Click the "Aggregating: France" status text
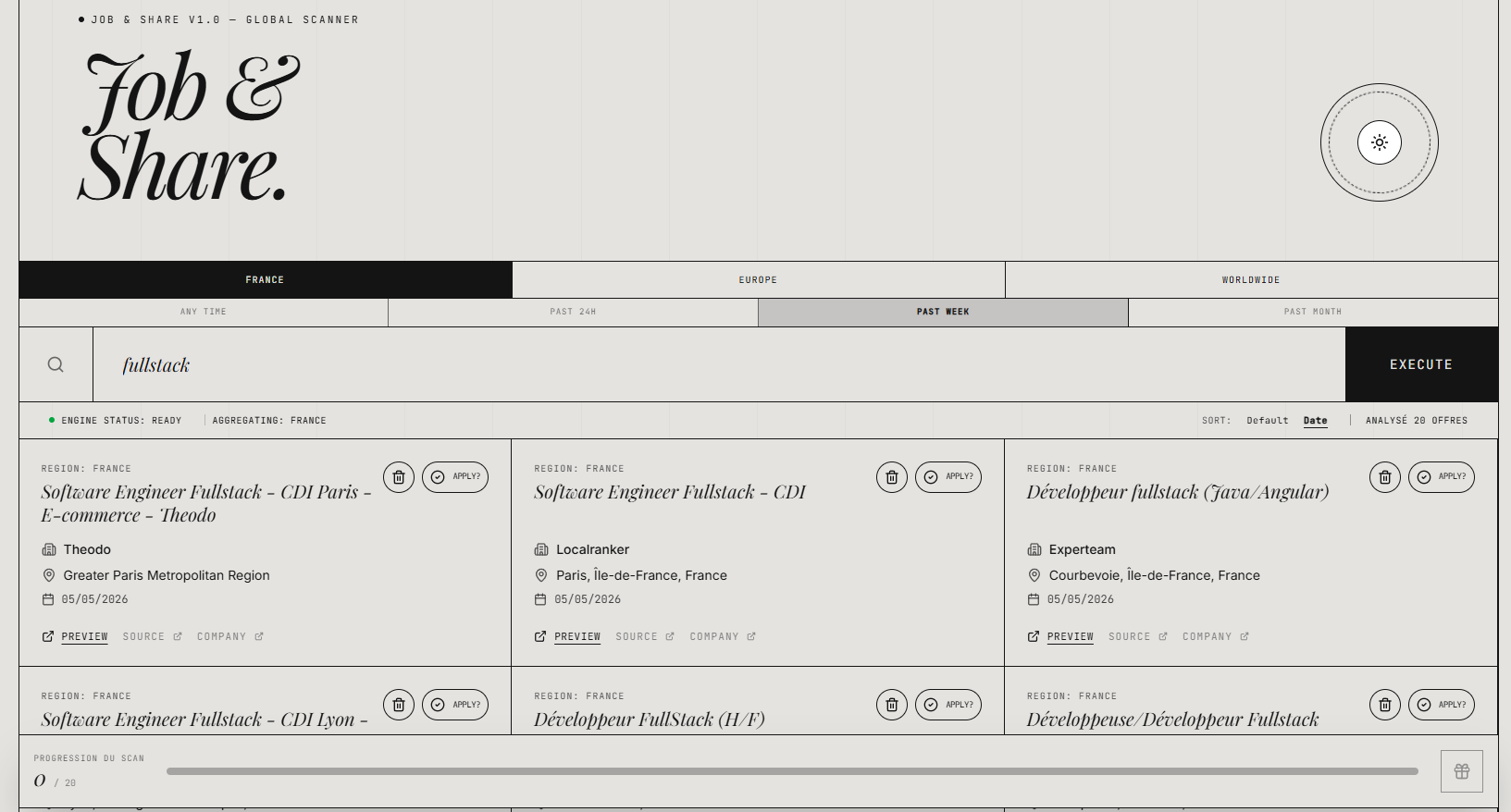The image size is (1511, 812). click(269, 421)
